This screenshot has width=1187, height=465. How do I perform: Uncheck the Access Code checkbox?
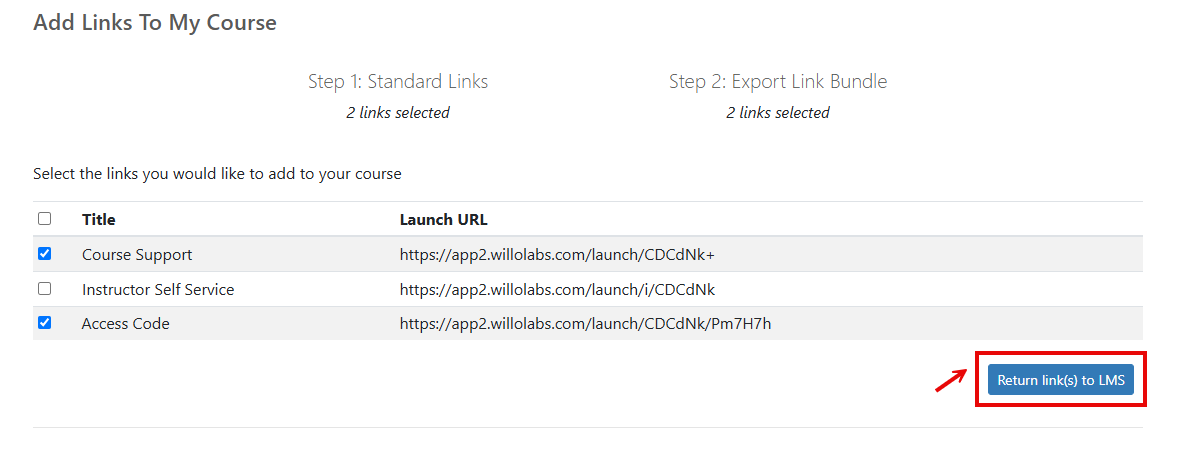pyautogui.click(x=45, y=323)
